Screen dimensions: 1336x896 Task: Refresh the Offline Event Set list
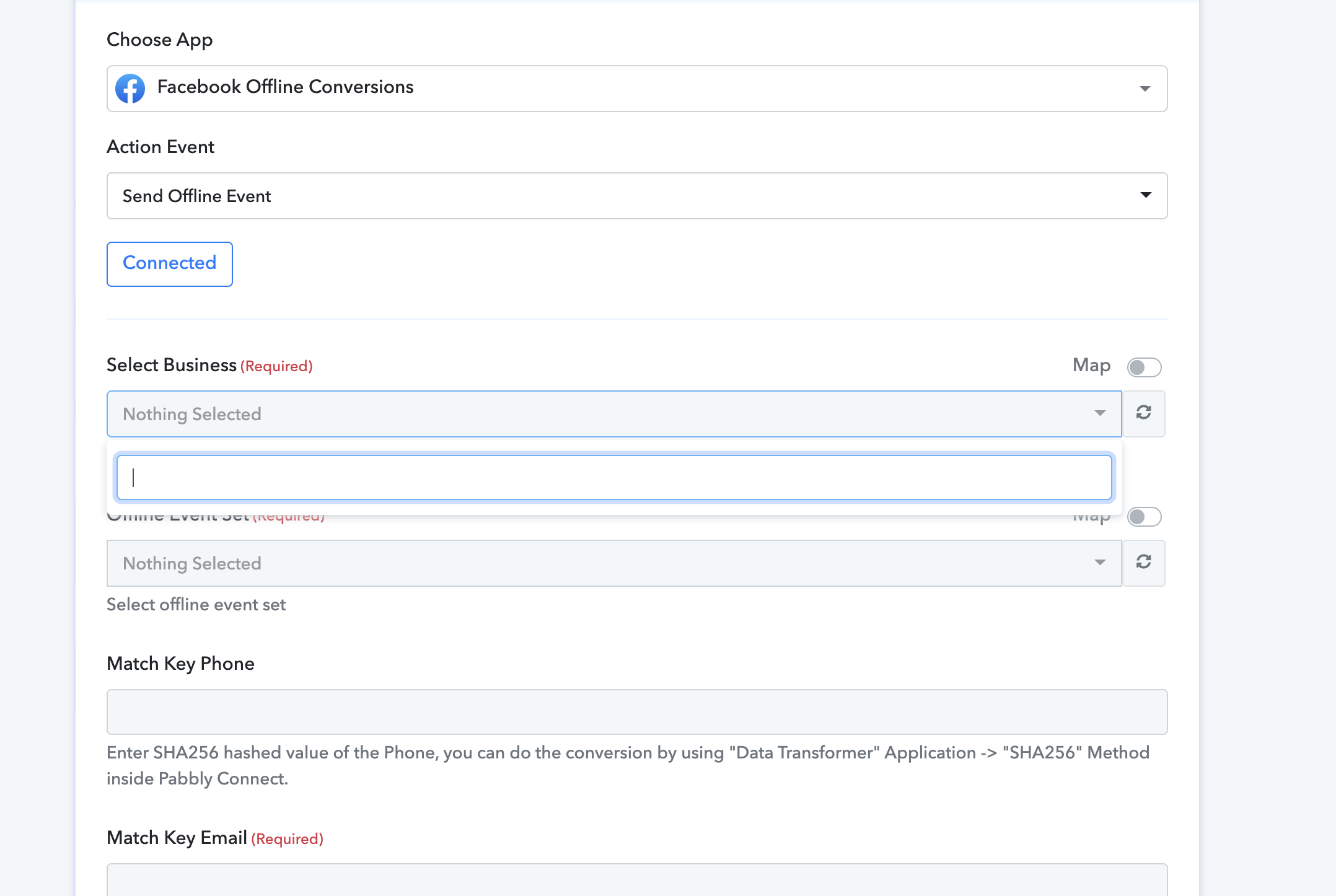1144,563
